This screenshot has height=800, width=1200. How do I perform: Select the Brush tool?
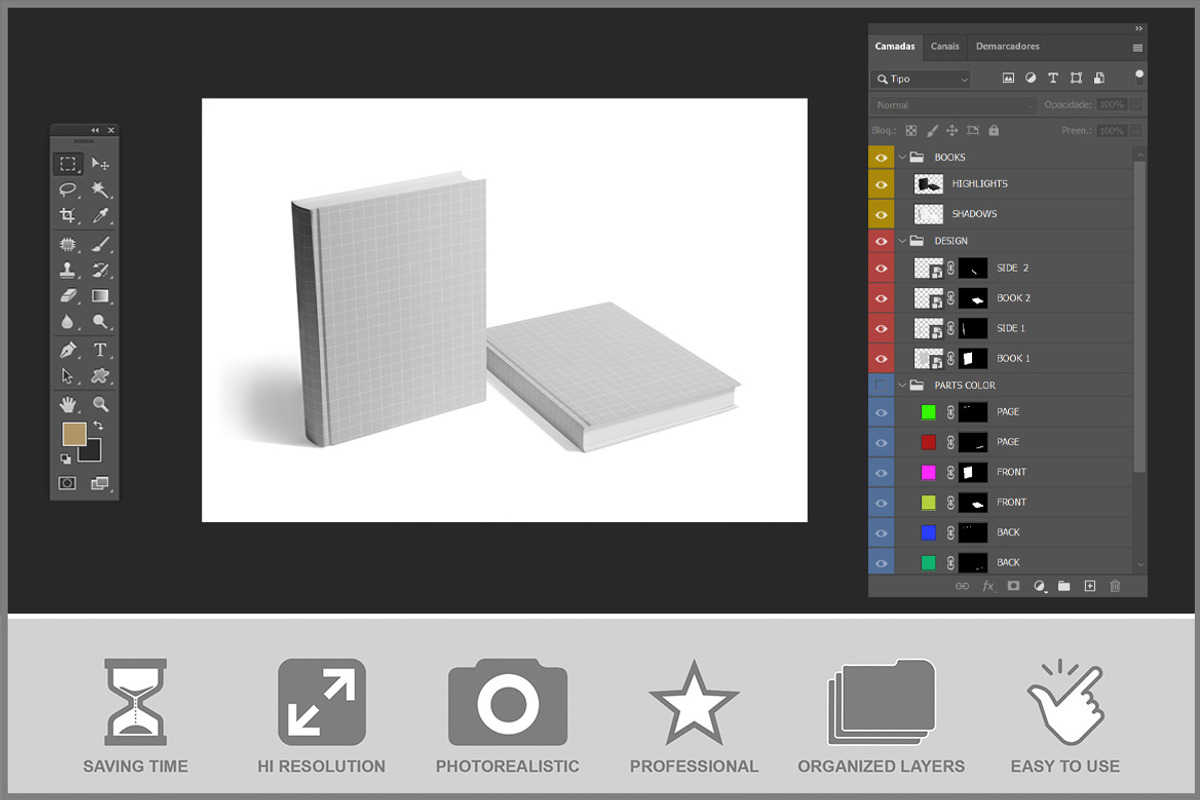pos(100,244)
